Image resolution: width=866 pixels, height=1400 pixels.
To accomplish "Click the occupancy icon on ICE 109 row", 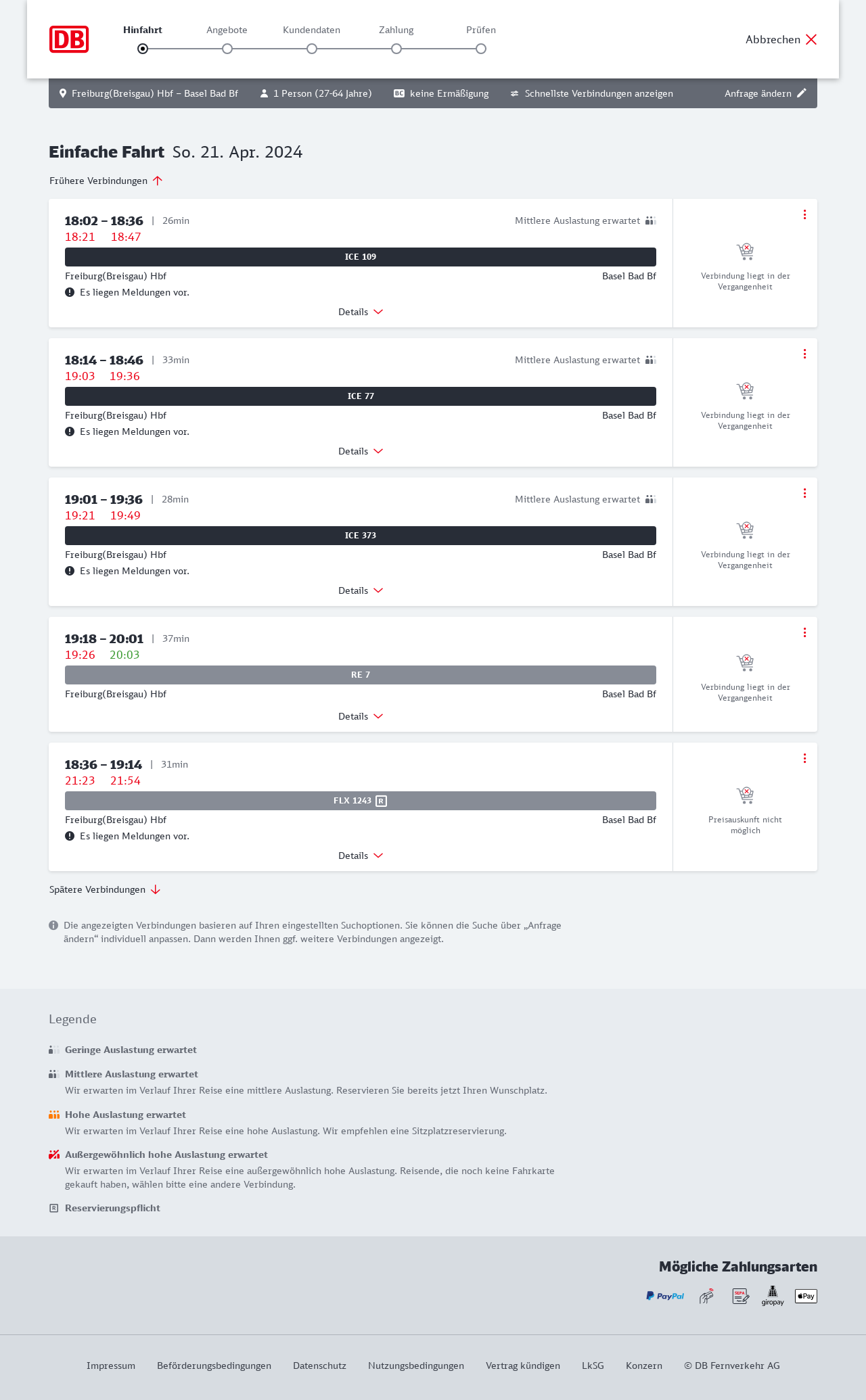I will (651, 220).
